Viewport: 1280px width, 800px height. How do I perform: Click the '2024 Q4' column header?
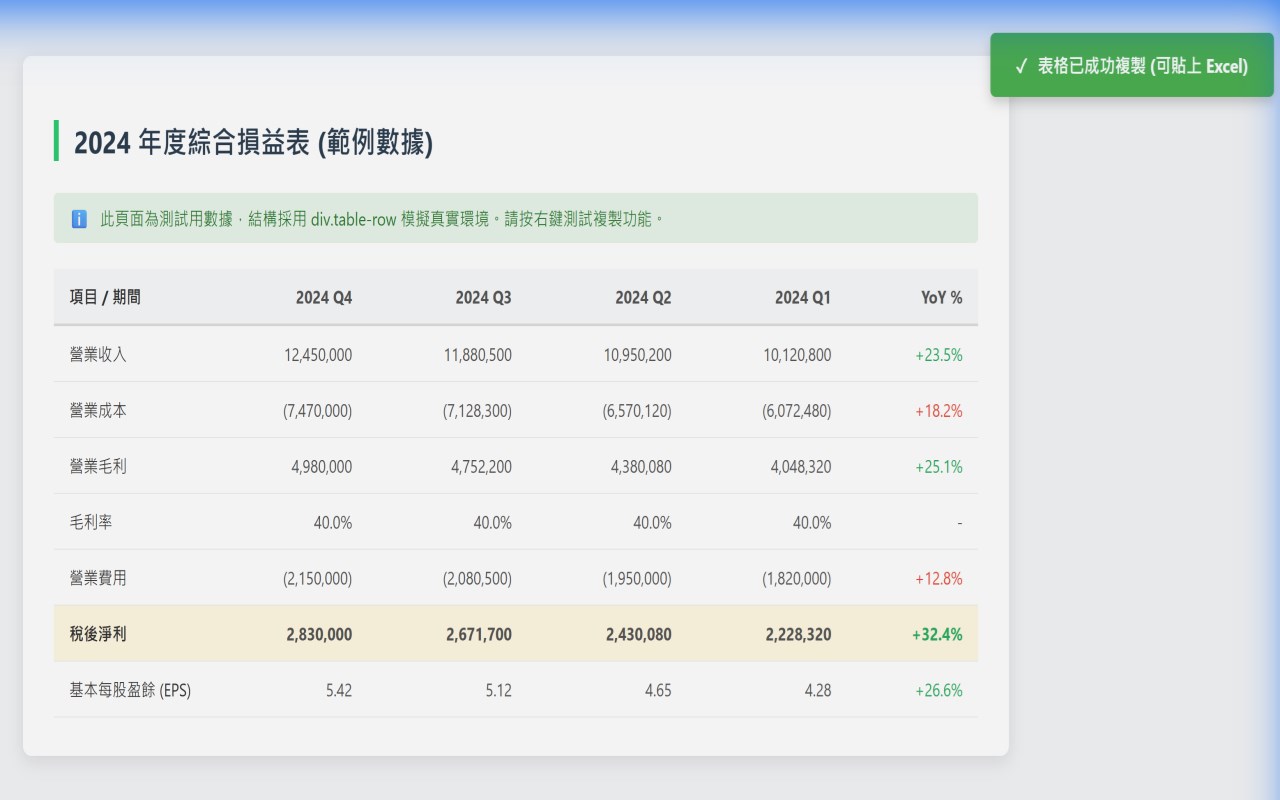click(324, 297)
